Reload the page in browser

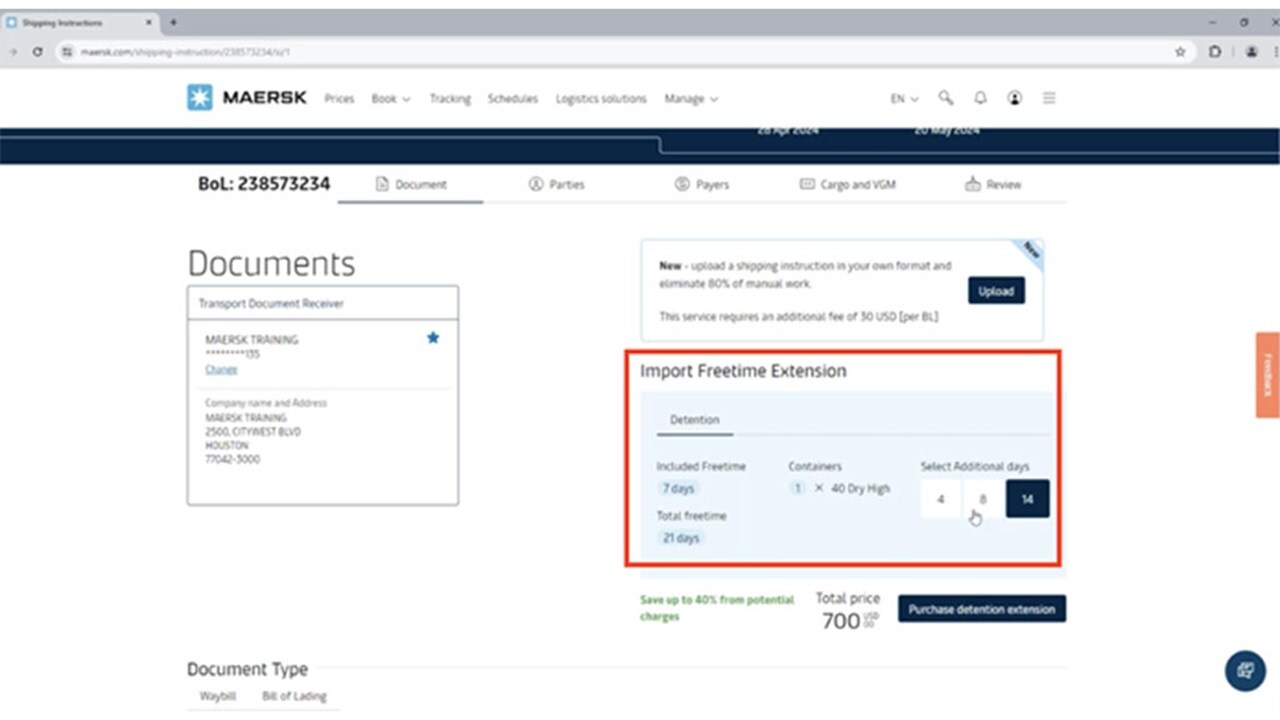coord(37,52)
